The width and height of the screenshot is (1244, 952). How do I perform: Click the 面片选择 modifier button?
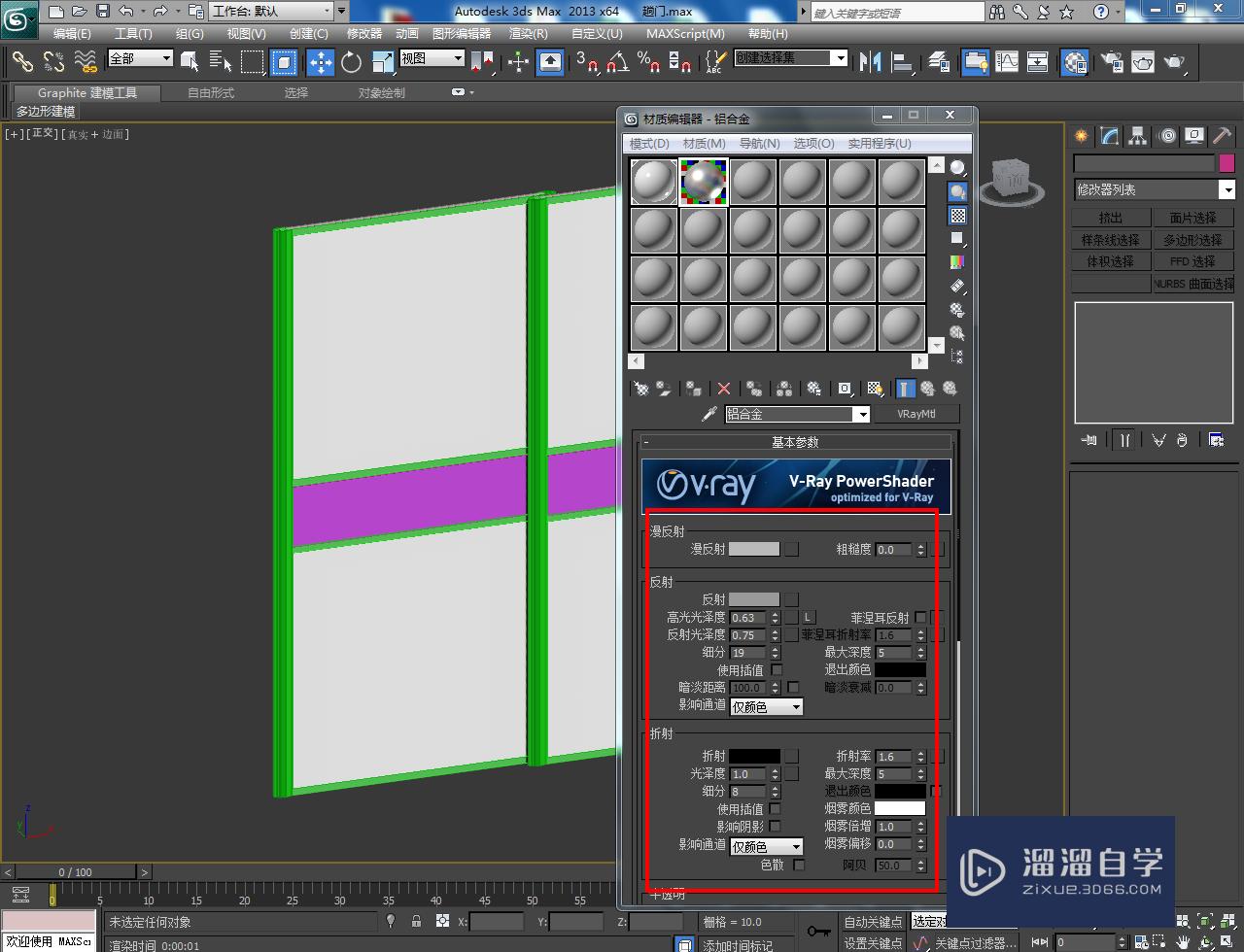[x=1193, y=219]
